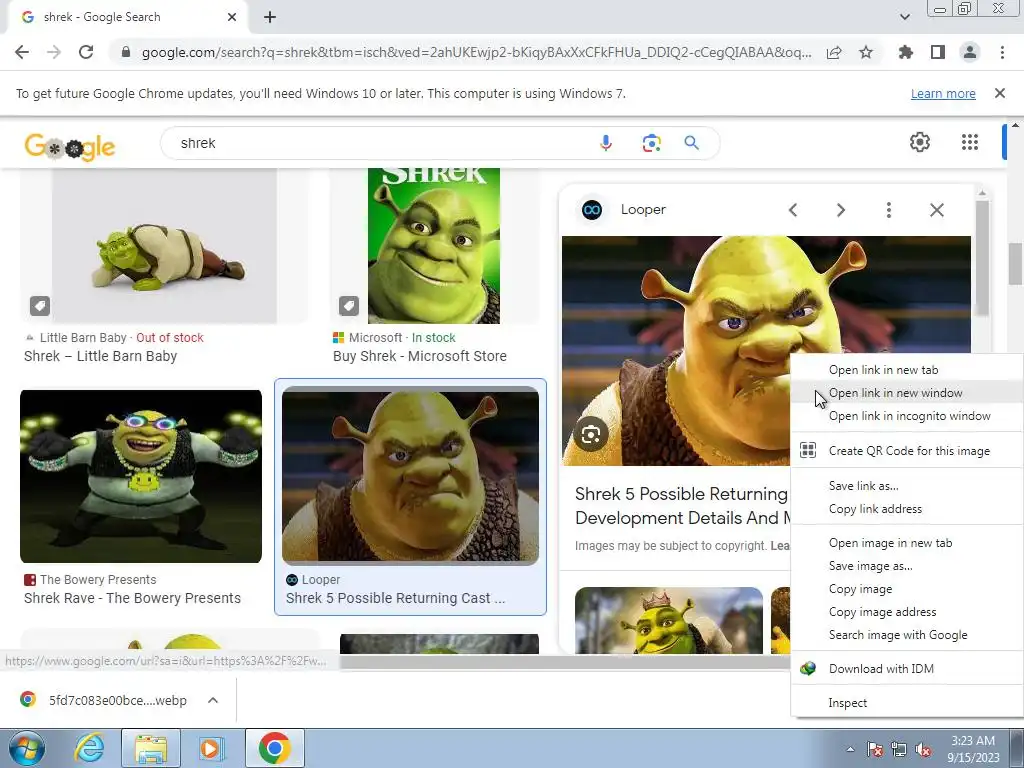Open more options dots in preview panel
This screenshot has width=1024, height=768.
pyautogui.click(x=888, y=210)
